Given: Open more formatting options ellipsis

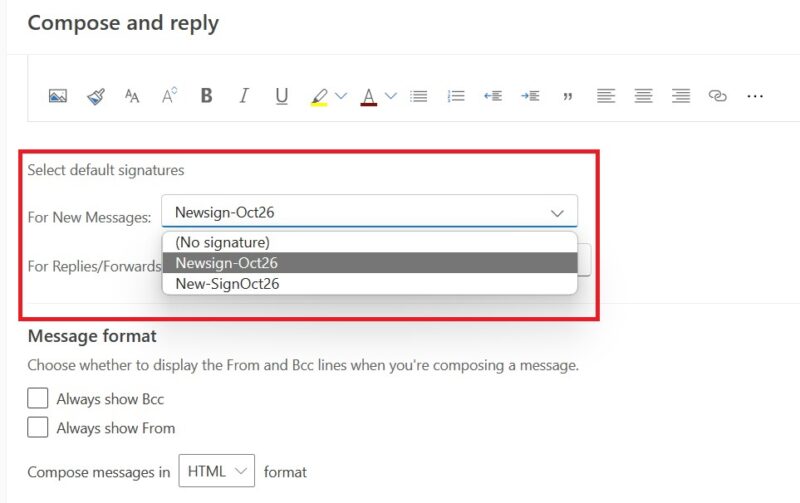Looking at the screenshot, I should [x=755, y=96].
